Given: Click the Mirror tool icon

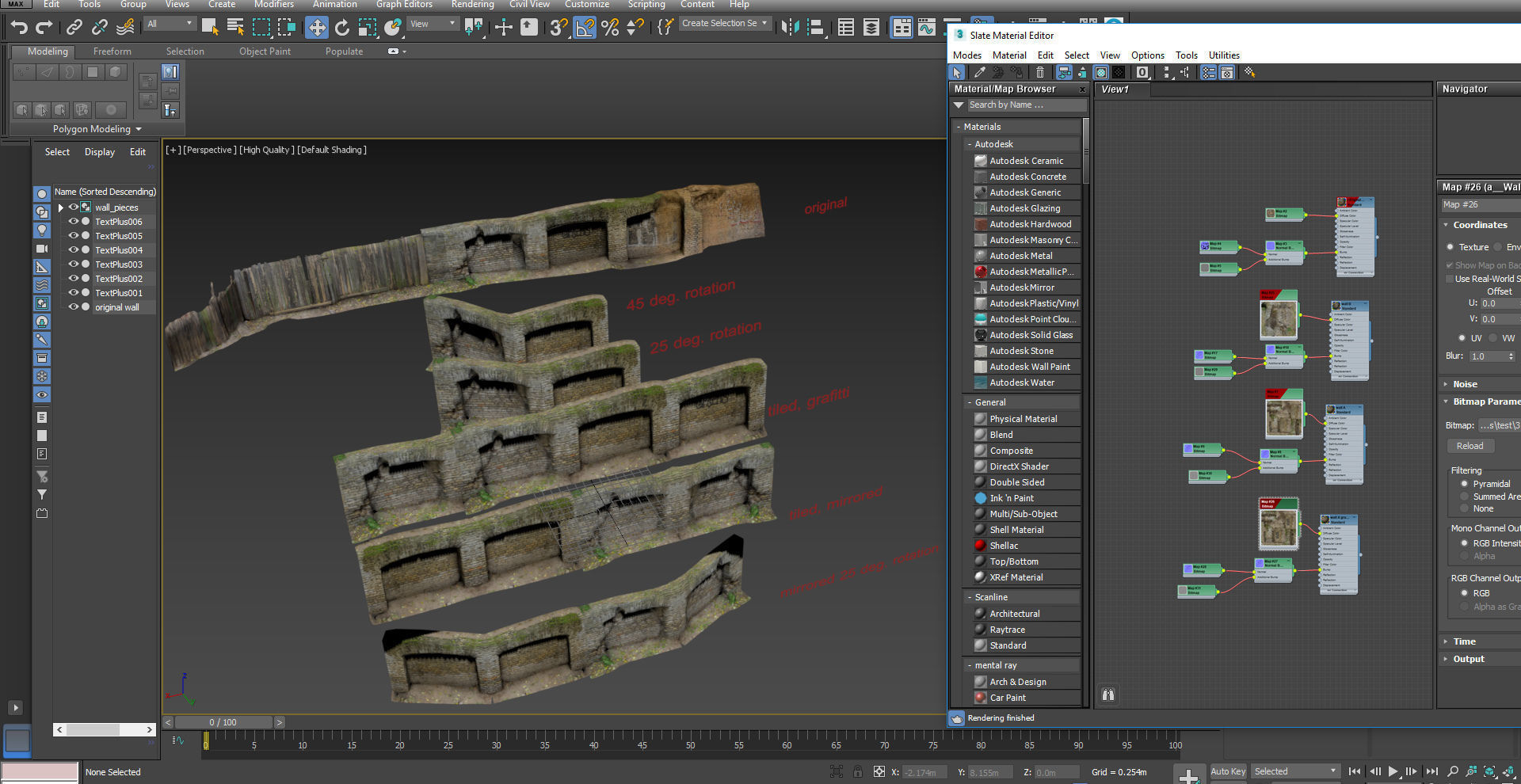Looking at the screenshot, I should tap(790, 28).
